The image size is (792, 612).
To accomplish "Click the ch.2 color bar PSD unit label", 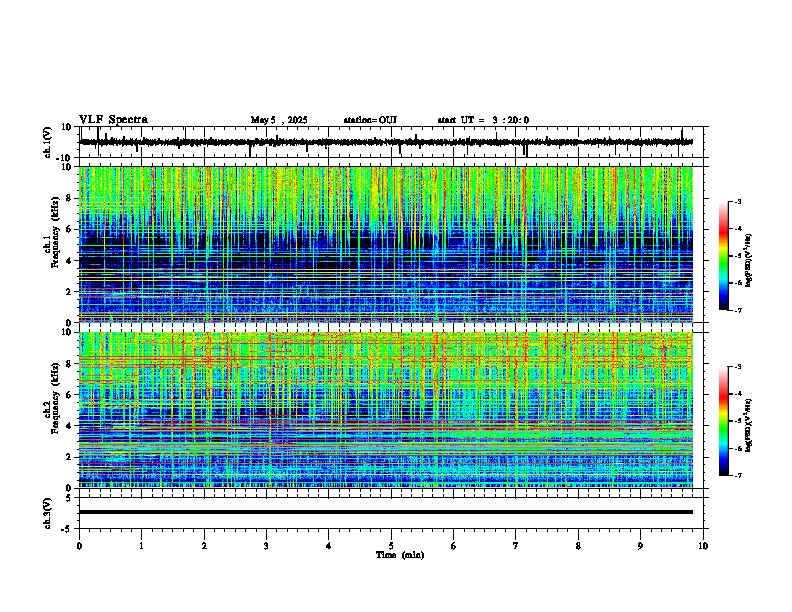I will [x=748, y=425].
